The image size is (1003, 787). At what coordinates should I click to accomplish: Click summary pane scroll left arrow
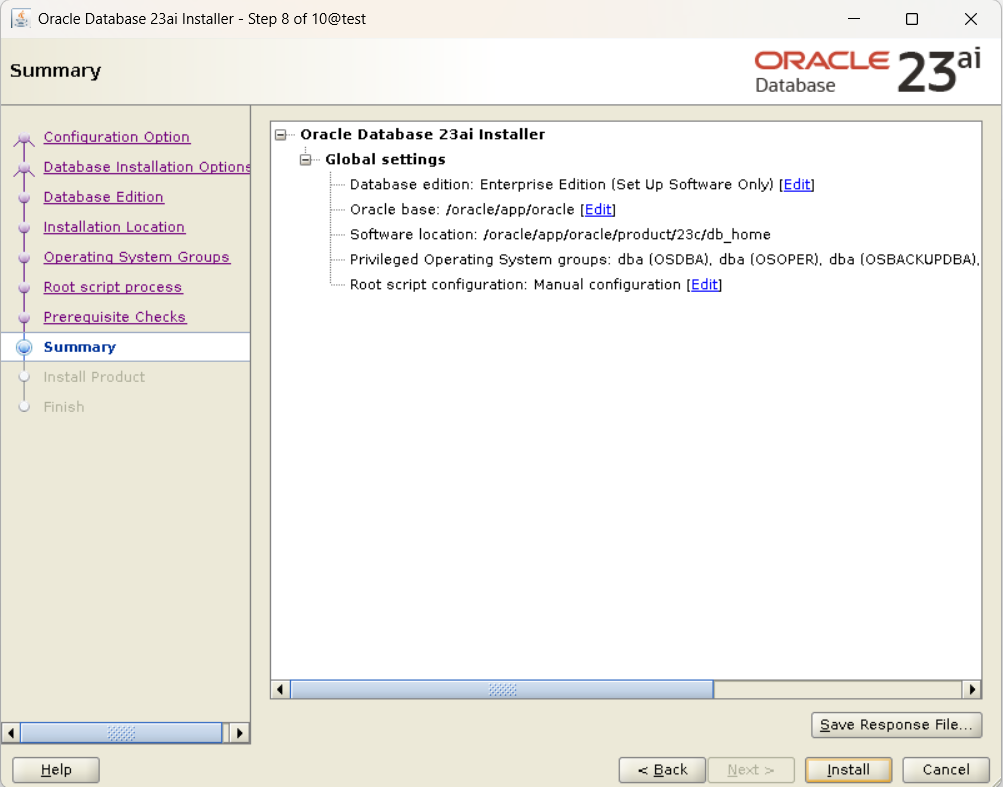[x=280, y=690]
